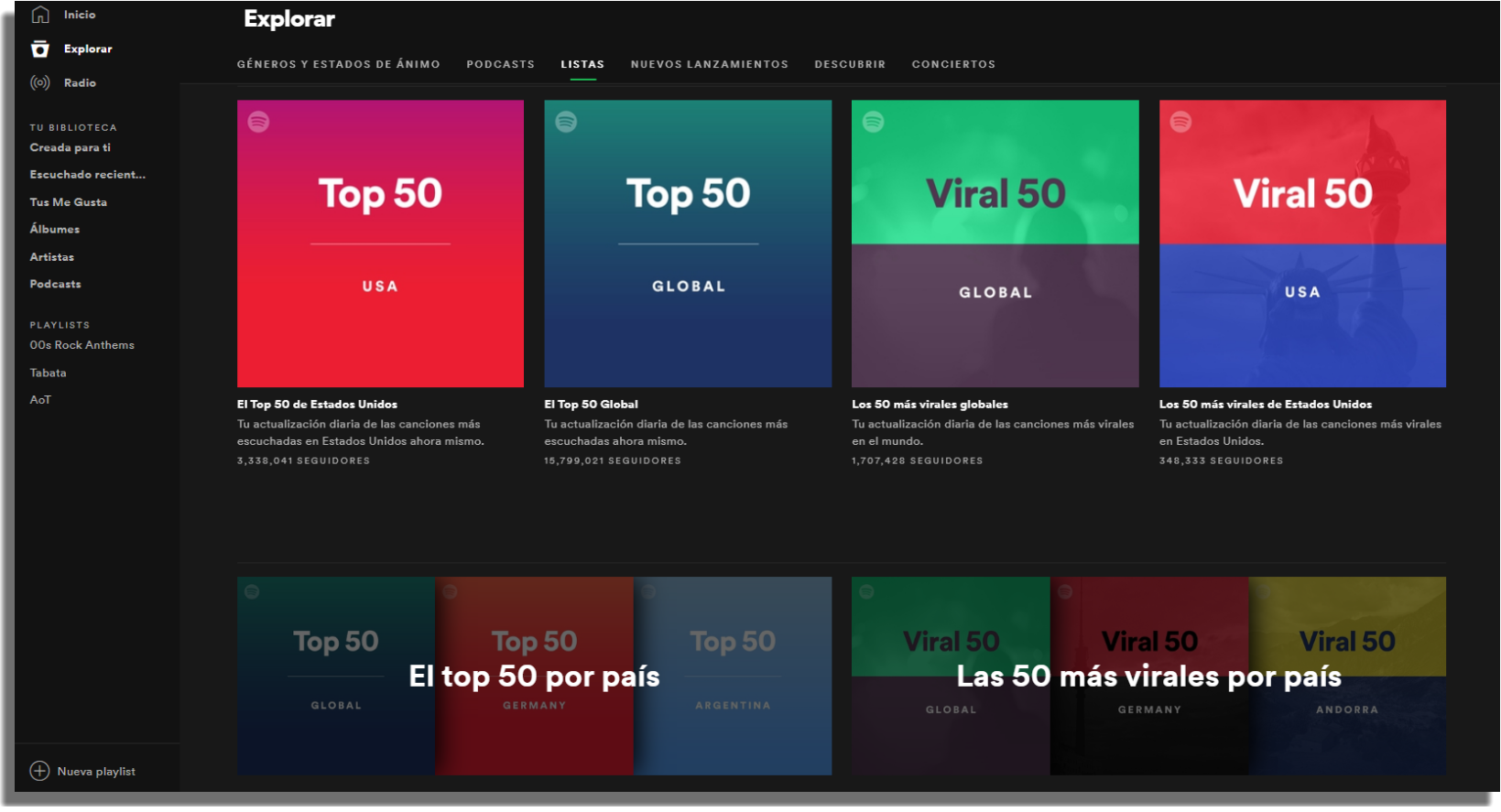This screenshot has height=812, width=1501.
Task: Open the Viral 50 USA playlist cover
Action: click(1302, 244)
